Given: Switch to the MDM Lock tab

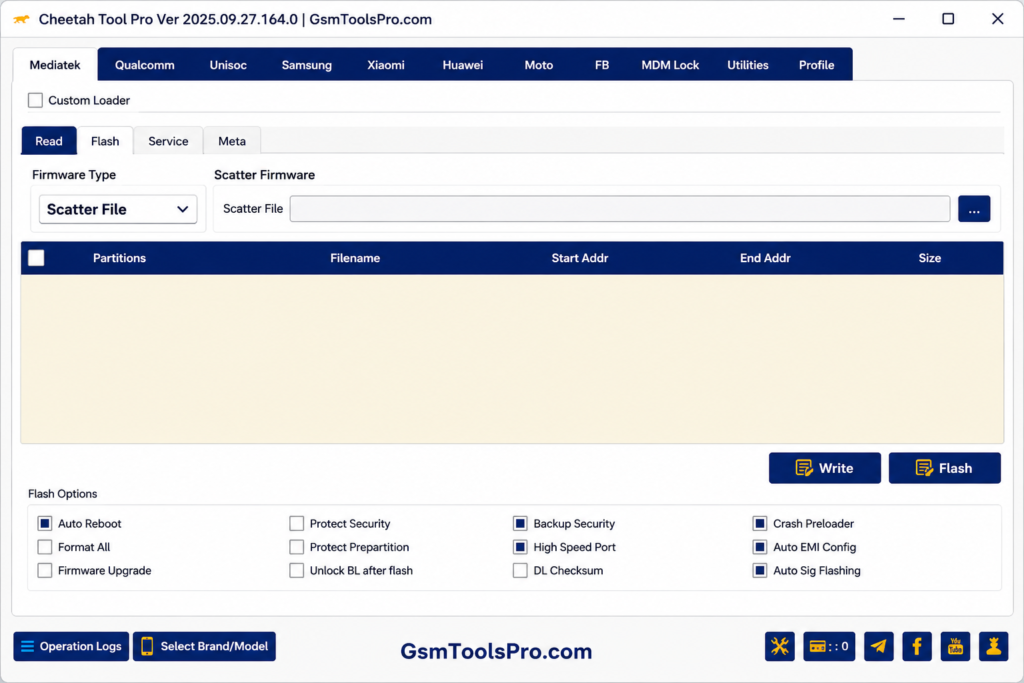Looking at the screenshot, I should coord(670,65).
